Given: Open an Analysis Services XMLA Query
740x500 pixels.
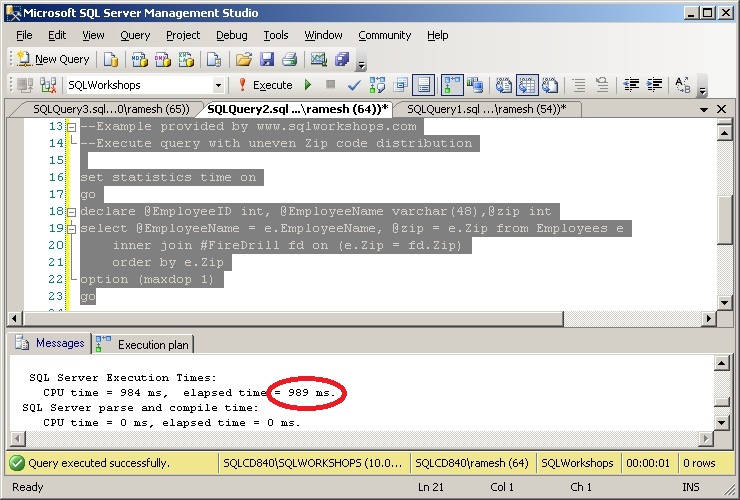Looking at the screenshot, I should 186,59.
